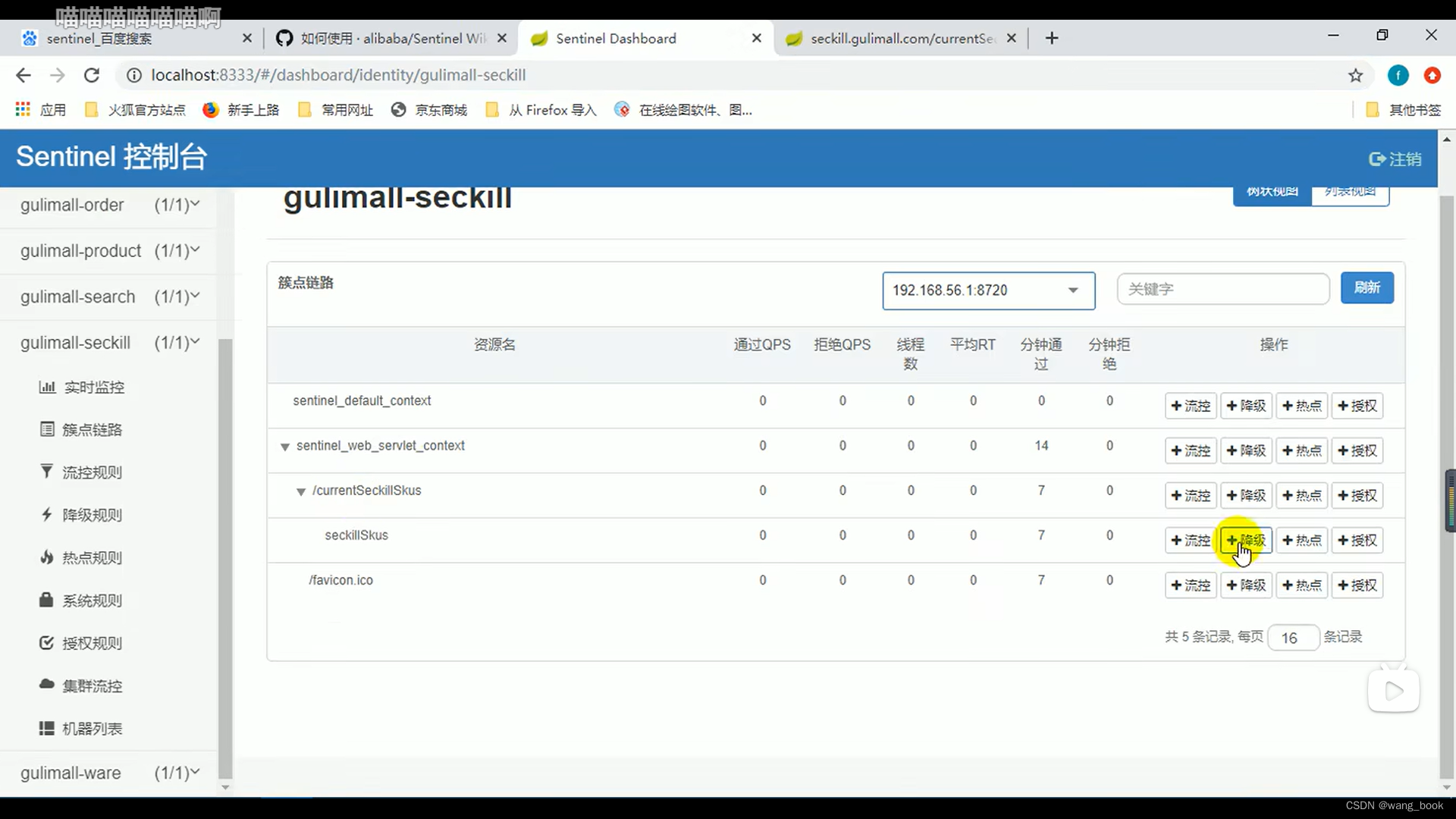Click the 关键字 keyword search field

1222,289
